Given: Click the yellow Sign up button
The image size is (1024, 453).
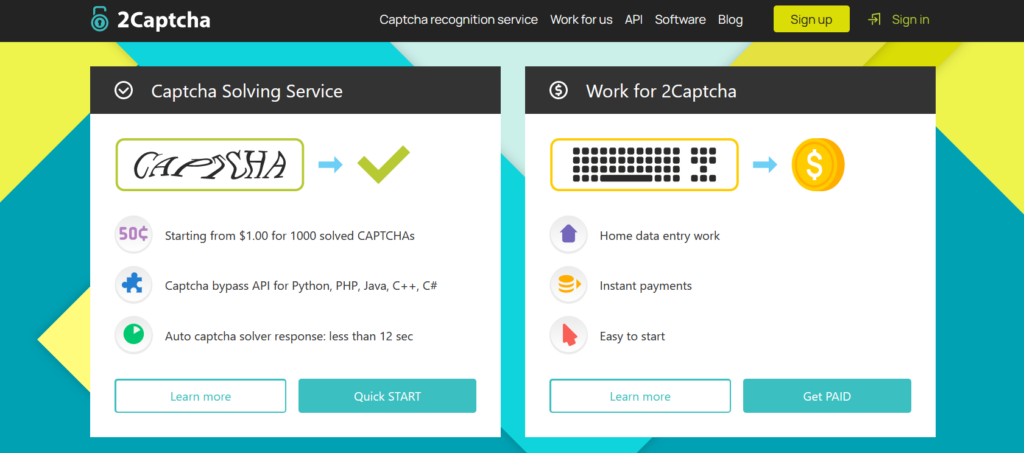Looking at the screenshot, I should (811, 19).
